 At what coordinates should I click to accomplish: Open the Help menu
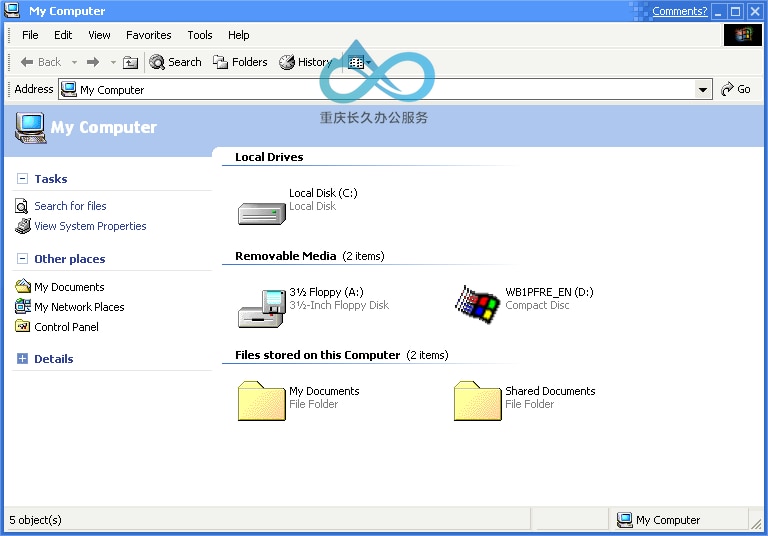[239, 35]
